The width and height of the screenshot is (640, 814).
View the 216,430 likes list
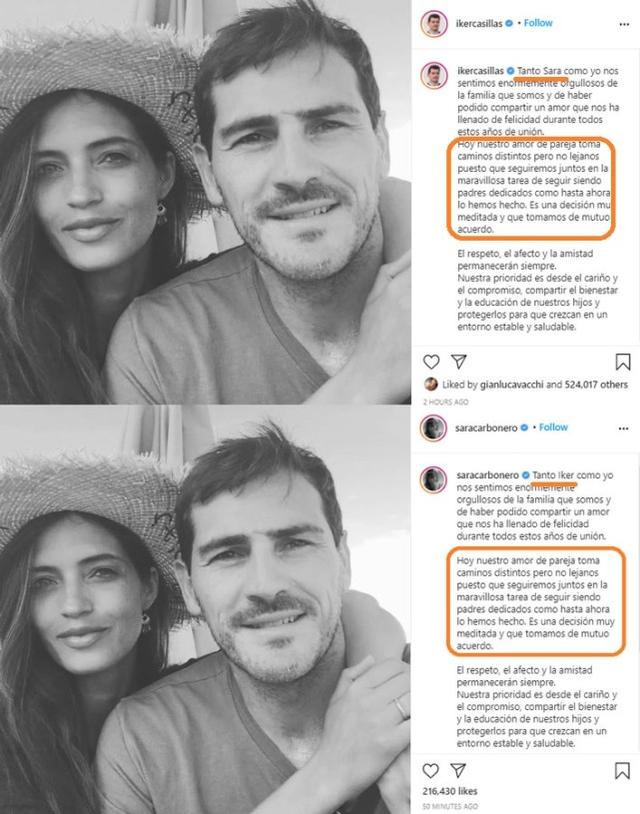click(450, 791)
